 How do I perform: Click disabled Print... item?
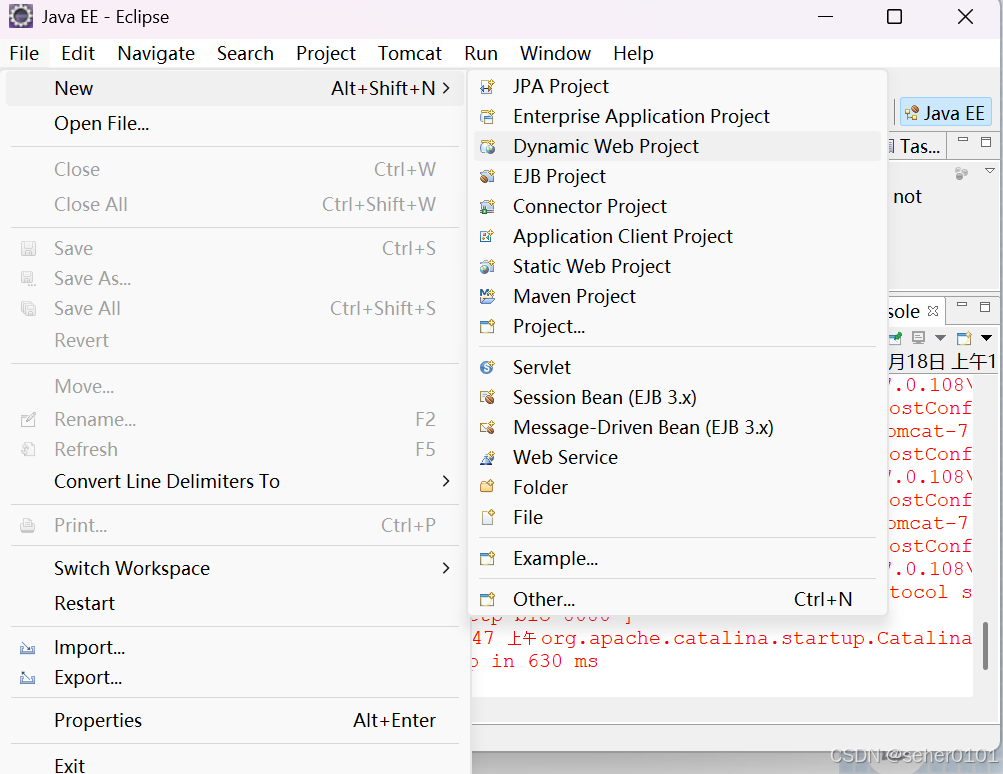[235, 525]
